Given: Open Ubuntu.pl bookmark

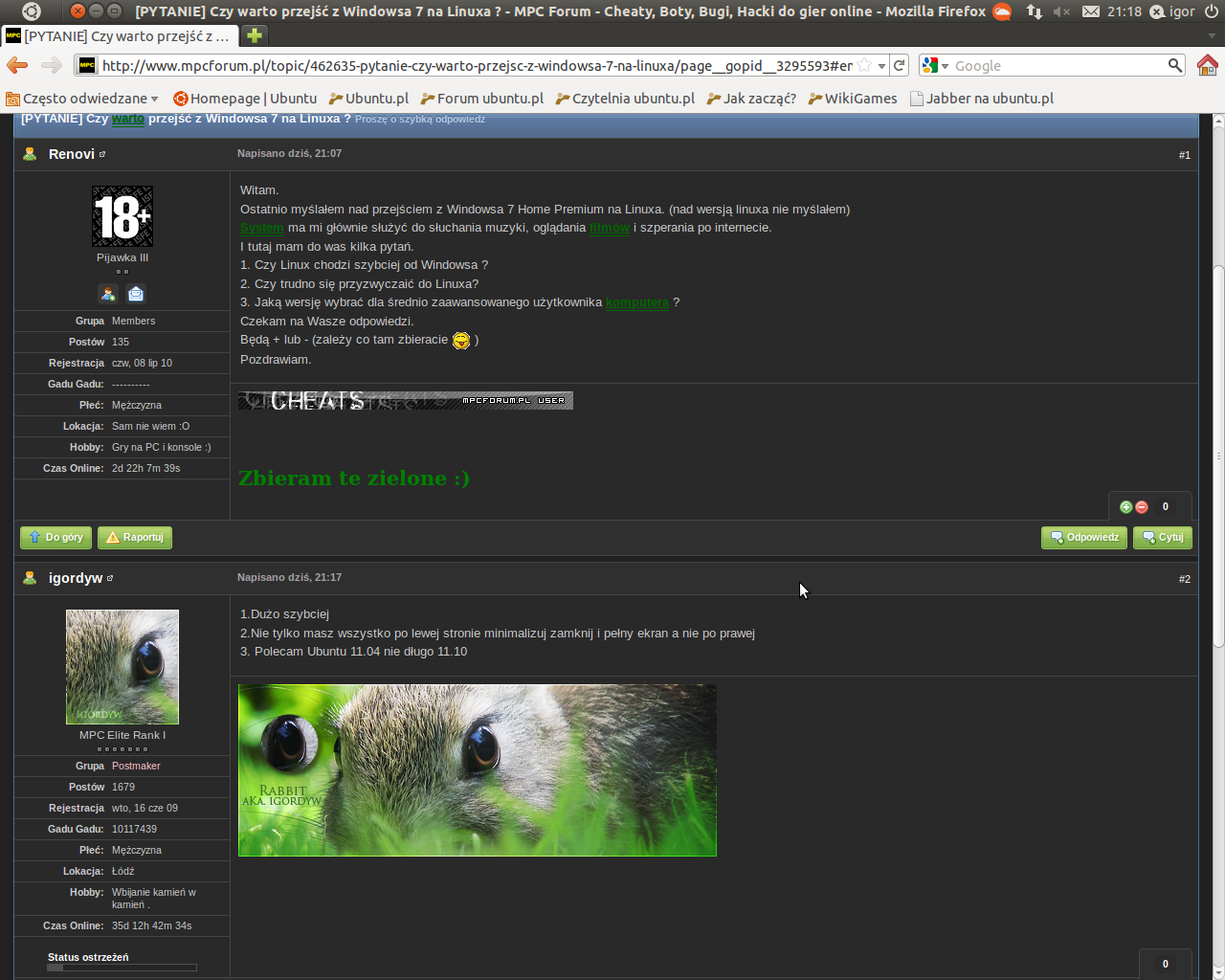Looking at the screenshot, I should [368, 99].
